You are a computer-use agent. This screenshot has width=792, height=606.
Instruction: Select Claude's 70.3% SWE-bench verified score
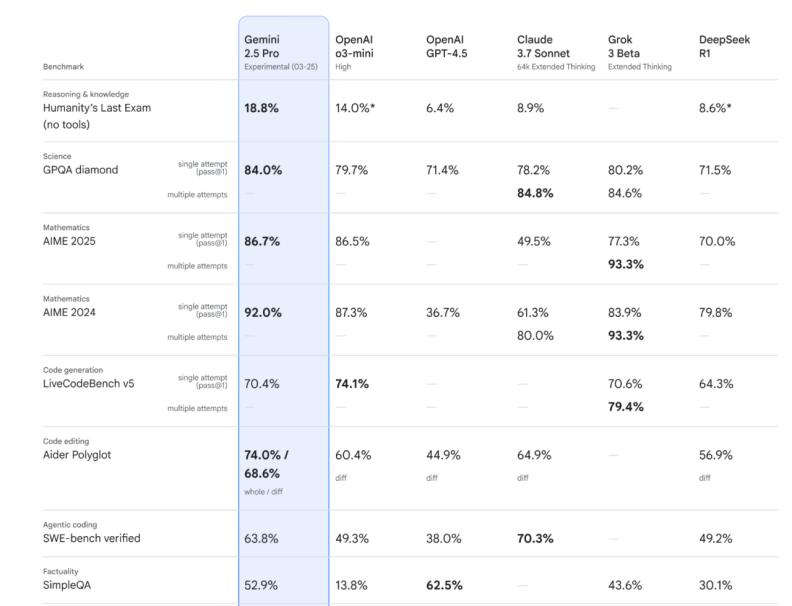coord(535,538)
